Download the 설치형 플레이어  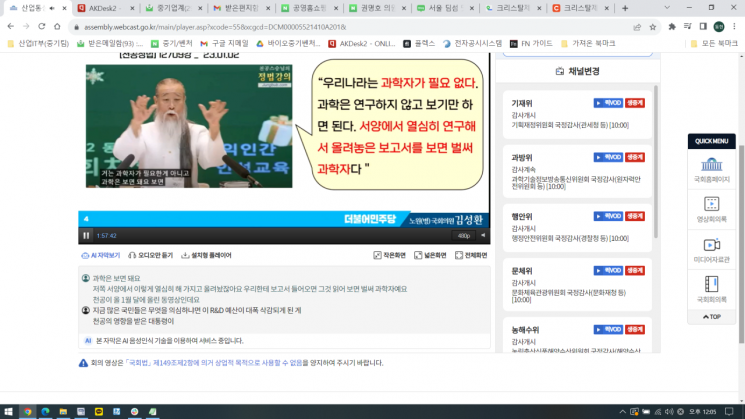pyautogui.click(x=206, y=256)
